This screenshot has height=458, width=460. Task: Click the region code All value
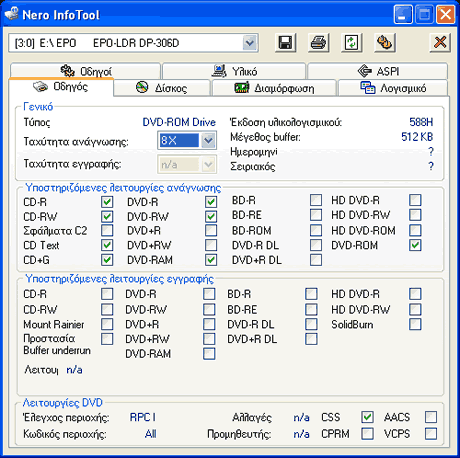pyautogui.click(x=151, y=434)
